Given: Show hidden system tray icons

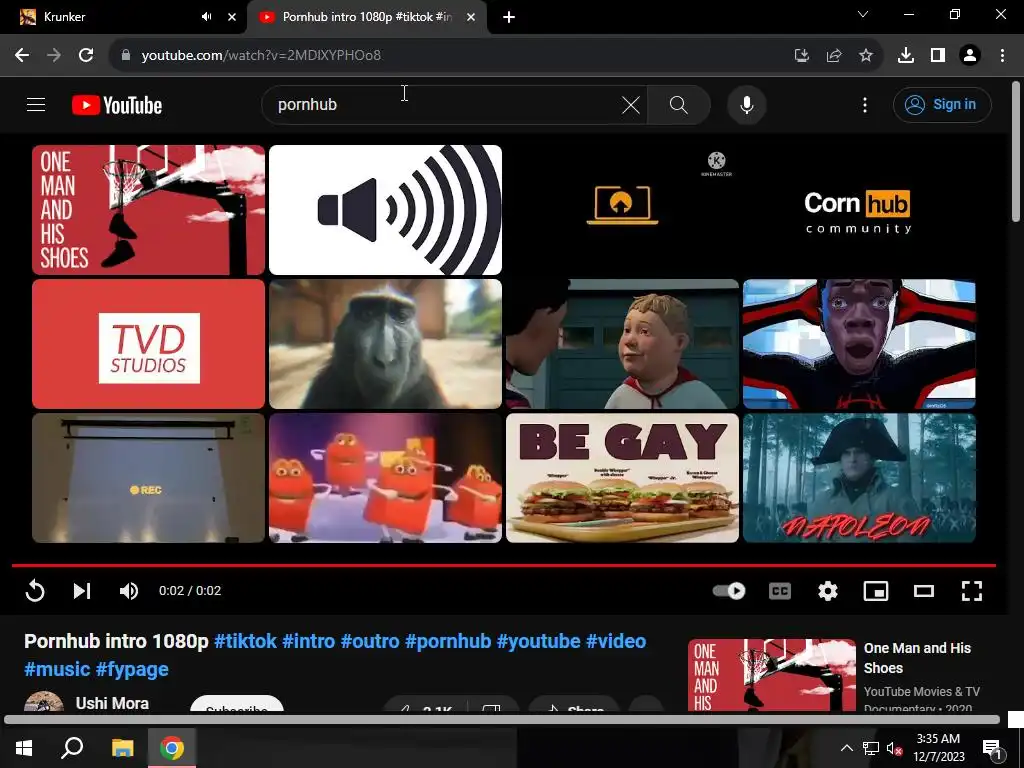Looking at the screenshot, I should click(846, 748).
